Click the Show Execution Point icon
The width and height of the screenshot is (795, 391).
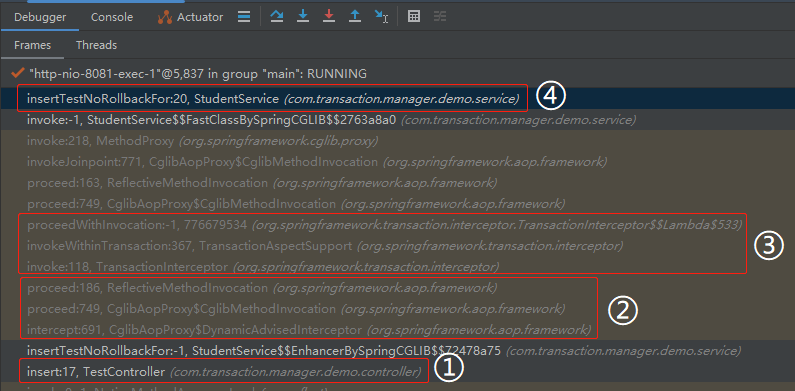[x=244, y=17]
